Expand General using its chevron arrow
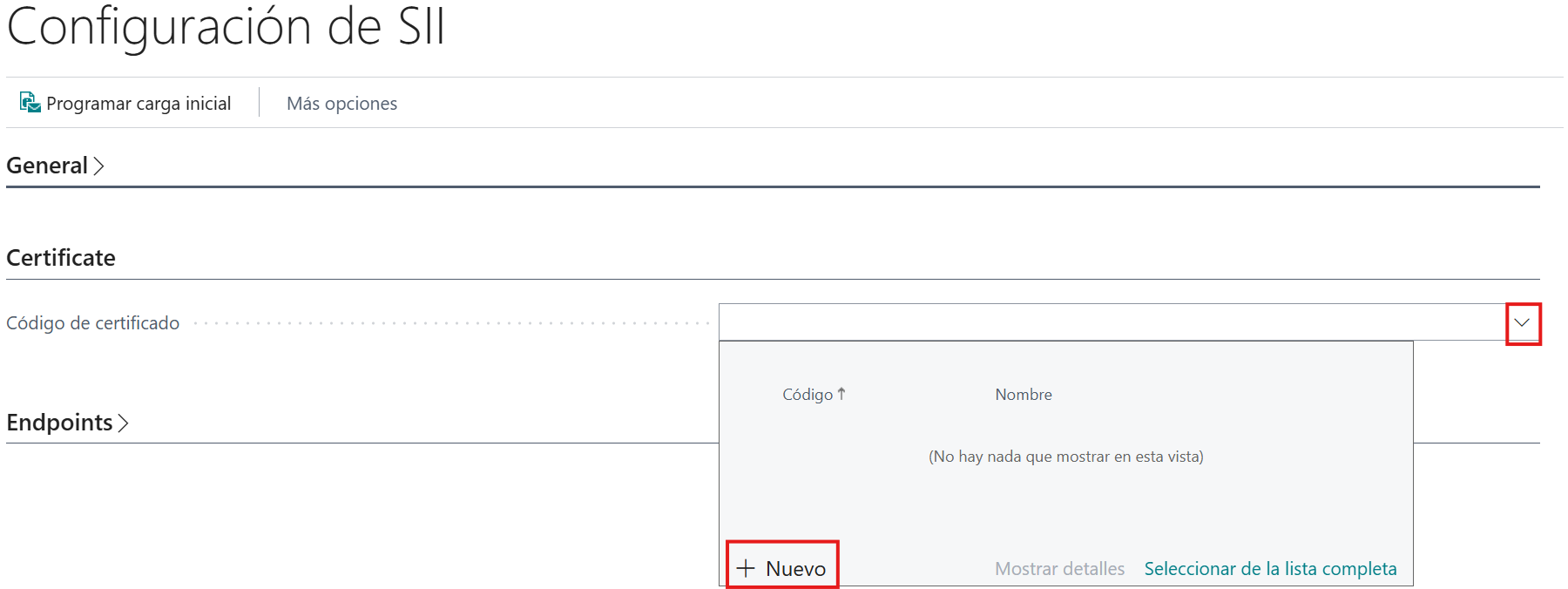The image size is (1568, 589). [99, 166]
